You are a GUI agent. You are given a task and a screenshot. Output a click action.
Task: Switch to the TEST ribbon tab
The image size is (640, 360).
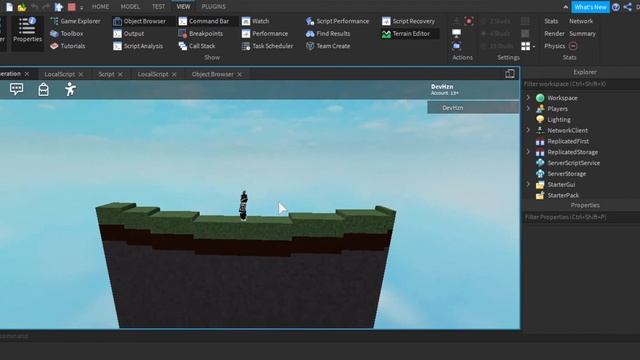pos(158,7)
